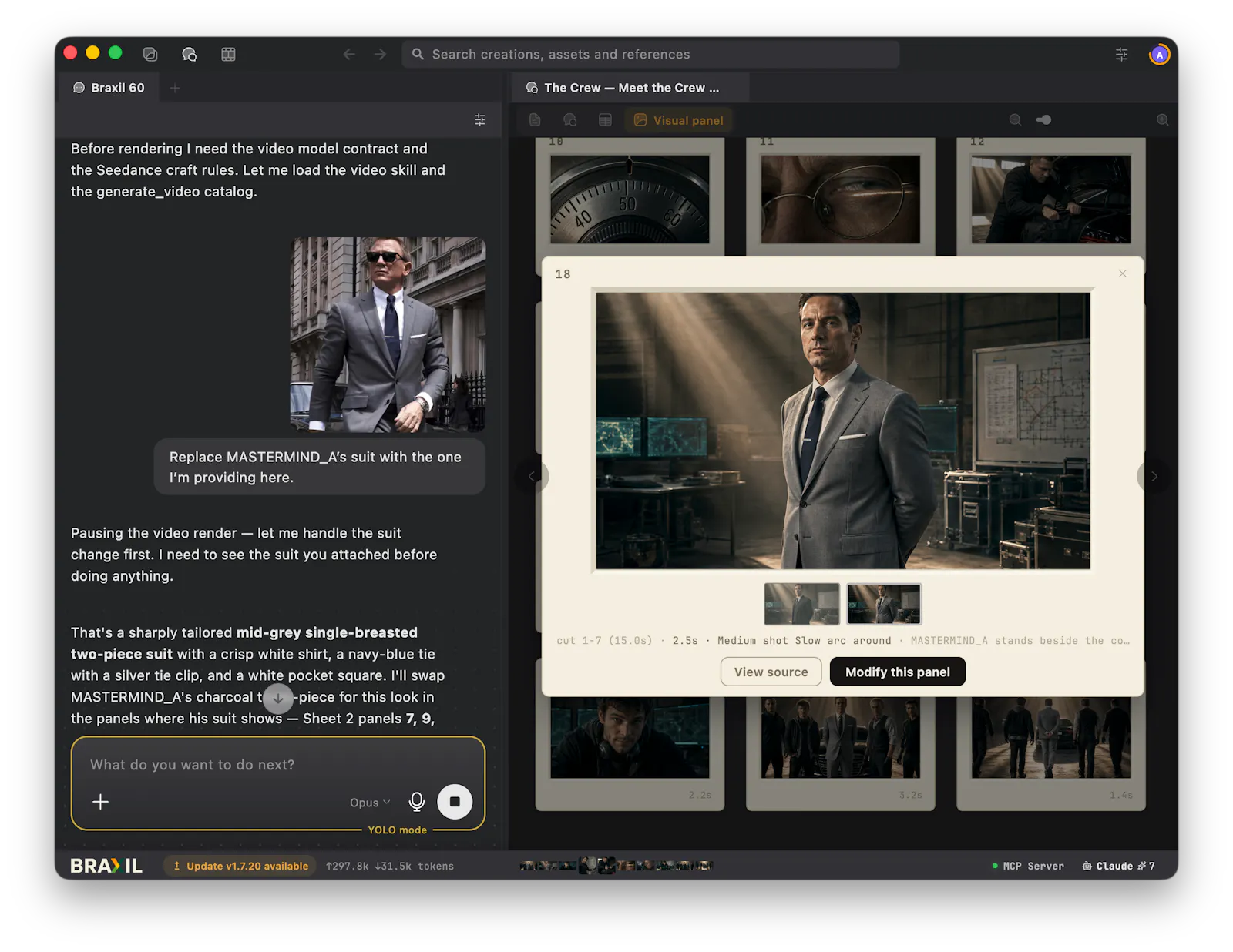The width and height of the screenshot is (1233, 952).
Task: Open the MCP Server status indicator
Action: coord(1028,866)
